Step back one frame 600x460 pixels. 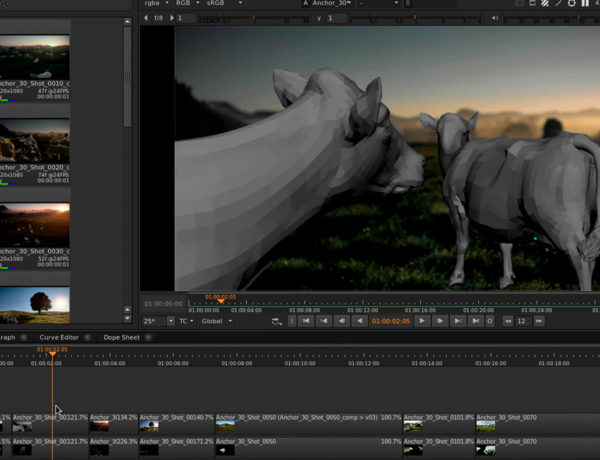pyautogui.click(x=341, y=321)
